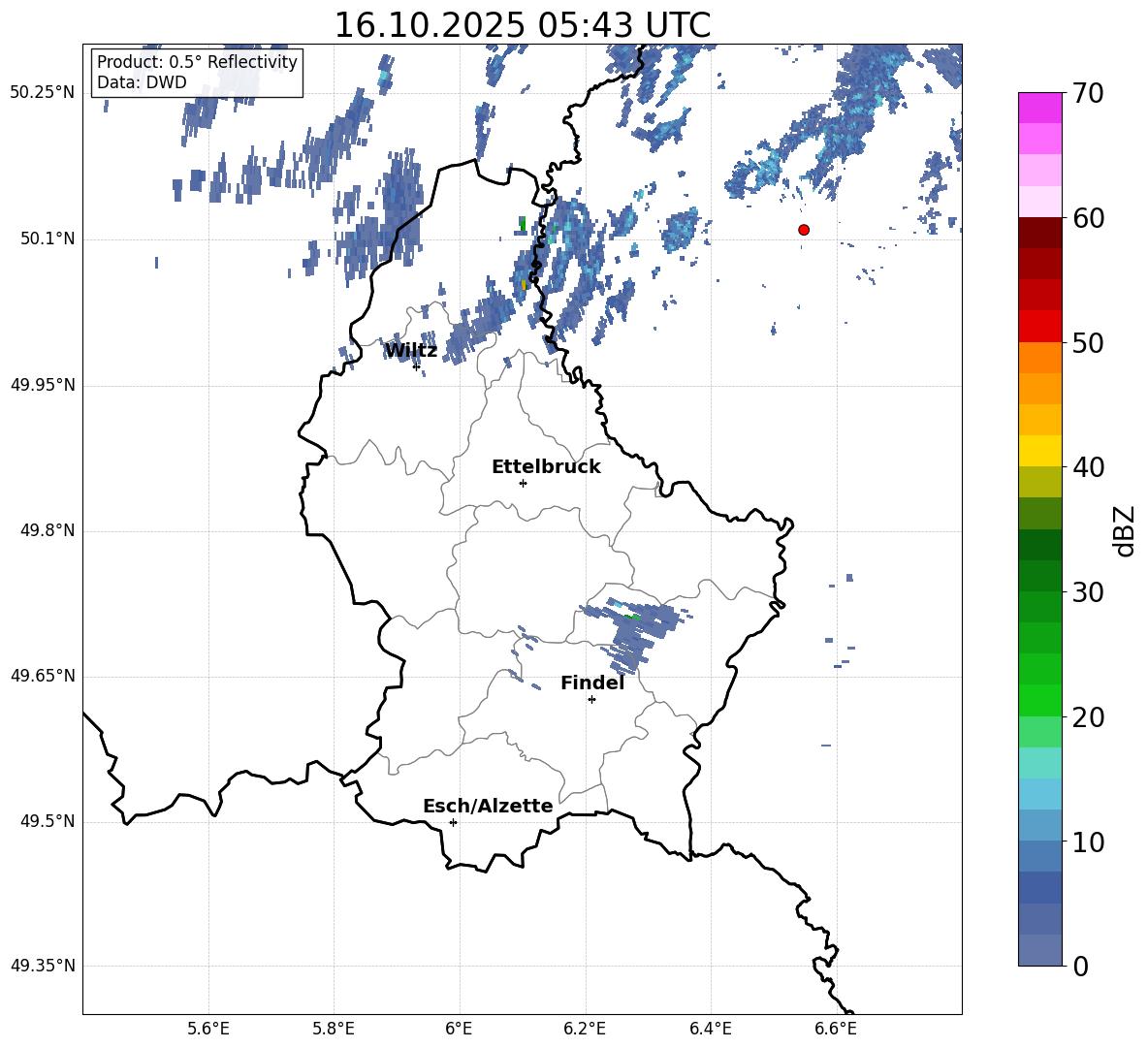This screenshot has height=1048, width=1148.
Task: Click the 50.1°N latitude label
Action: coord(48,239)
